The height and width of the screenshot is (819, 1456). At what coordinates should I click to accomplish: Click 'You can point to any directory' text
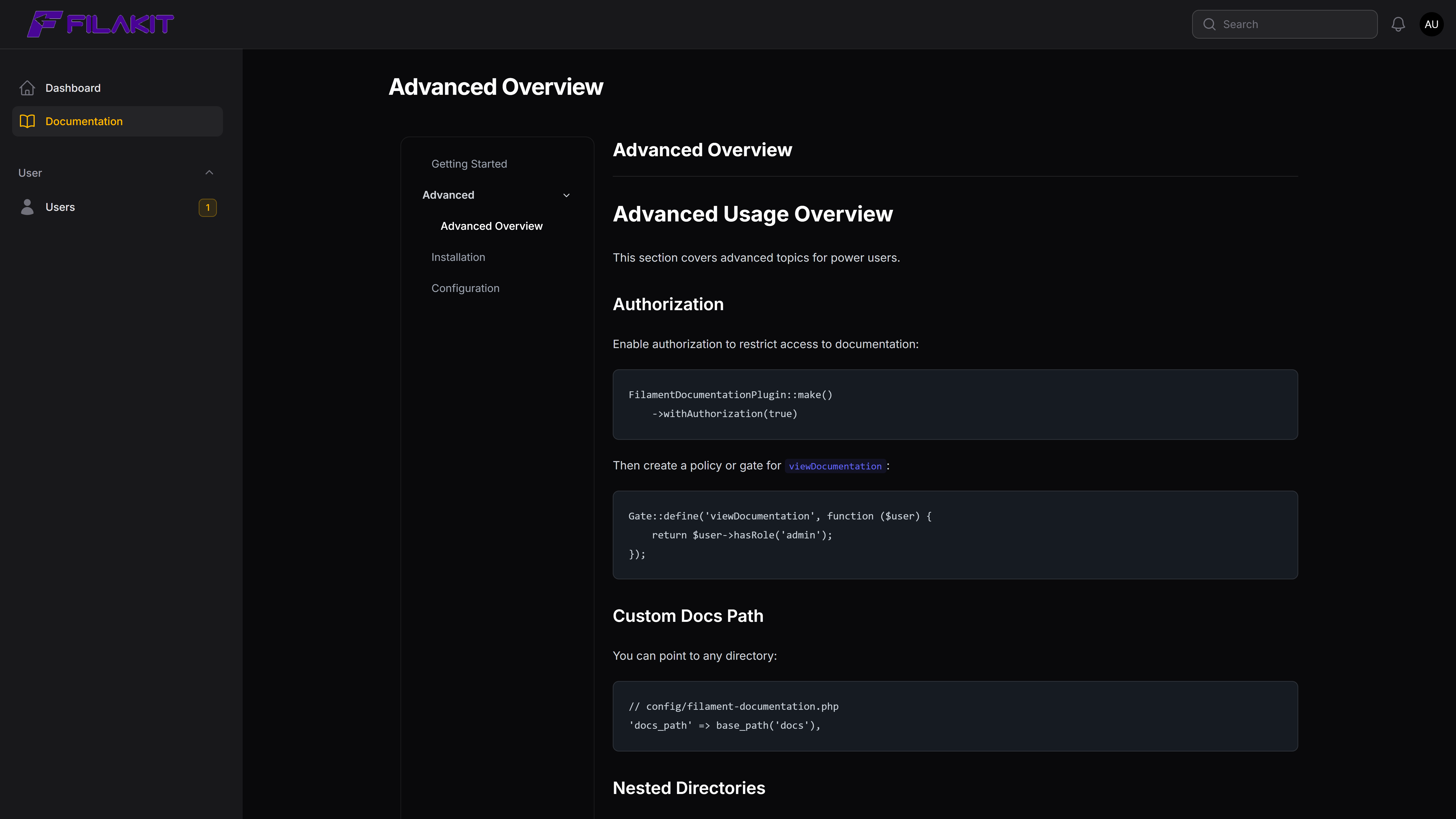click(695, 656)
